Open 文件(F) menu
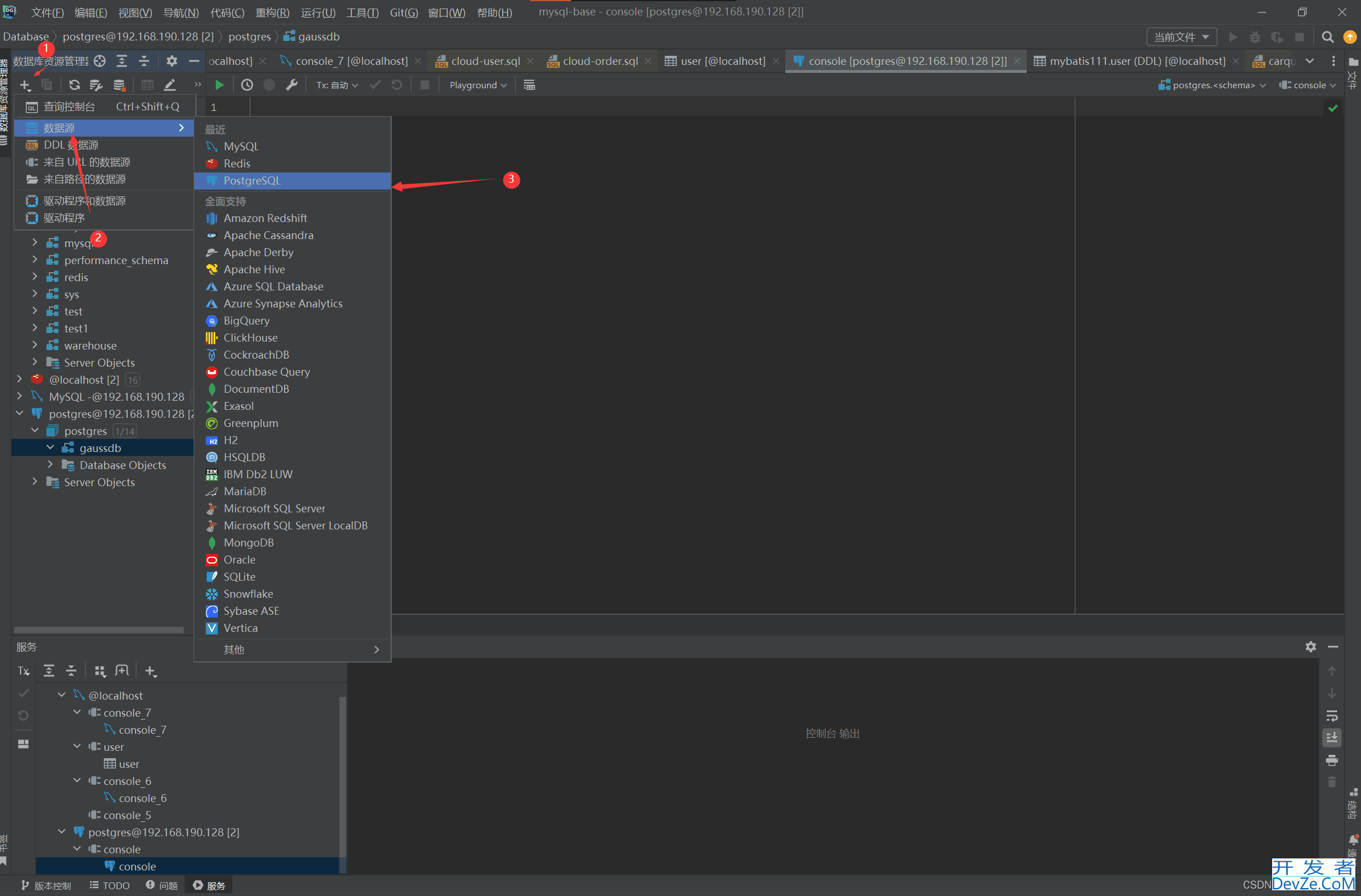This screenshot has width=1361, height=896. click(47, 13)
